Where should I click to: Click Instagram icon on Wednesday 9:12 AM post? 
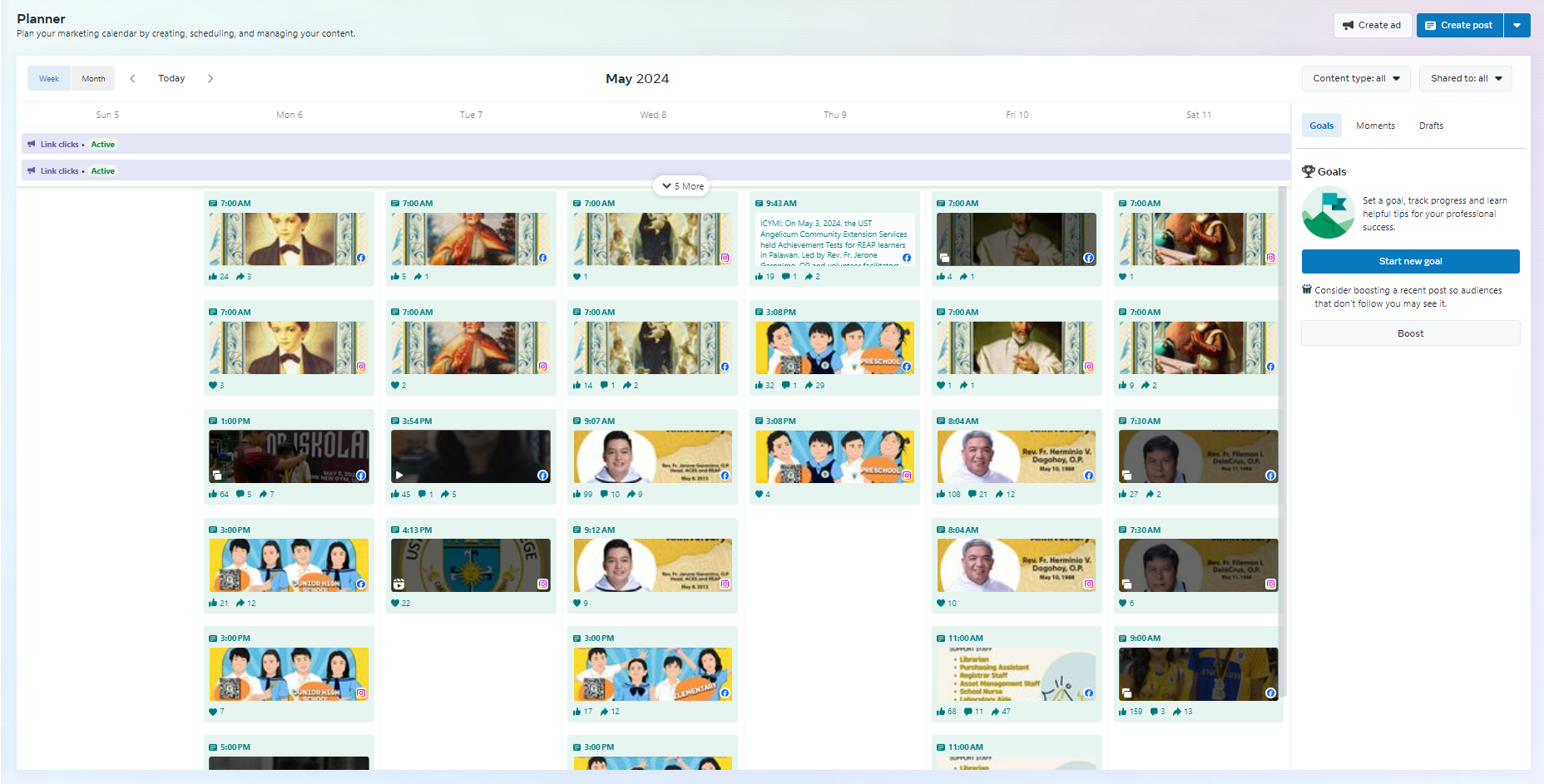(725, 584)
